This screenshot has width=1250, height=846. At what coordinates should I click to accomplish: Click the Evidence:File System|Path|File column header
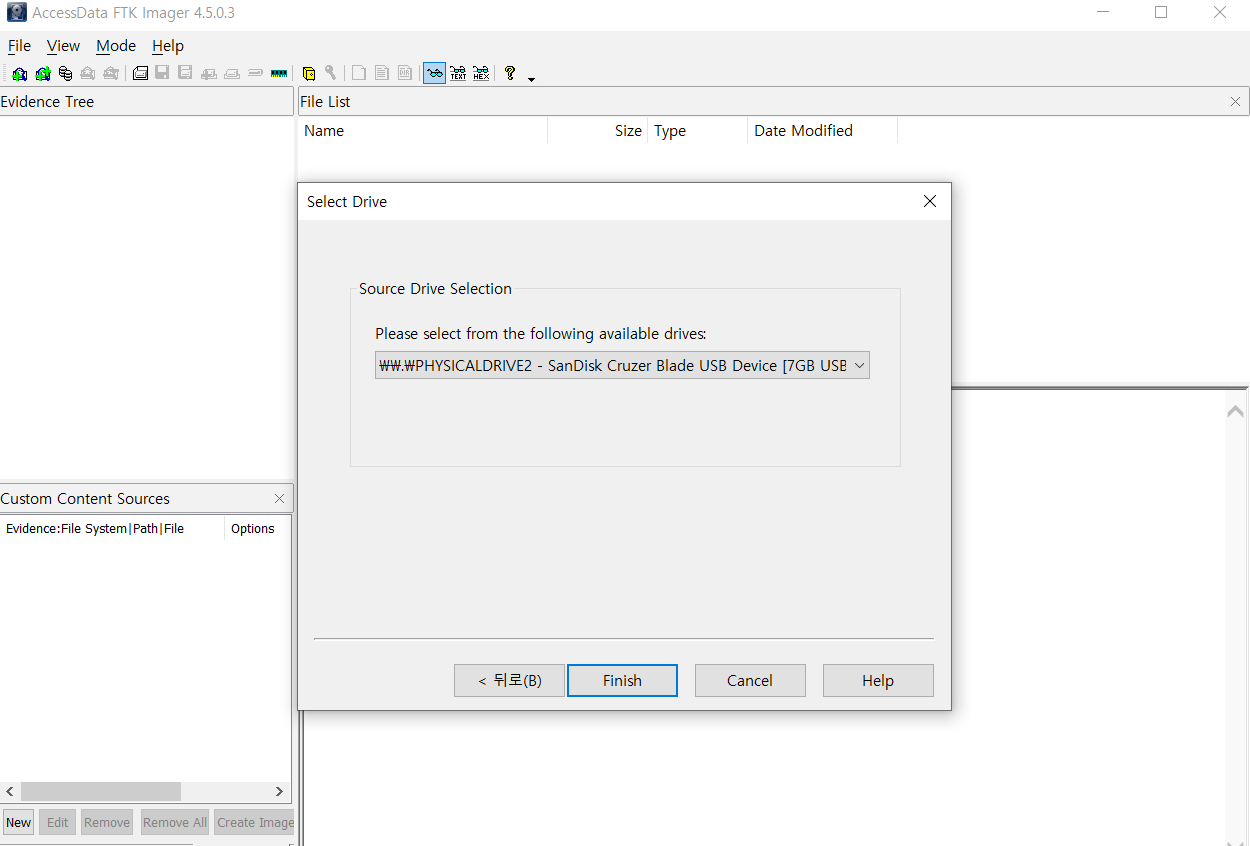coord(112,528)
